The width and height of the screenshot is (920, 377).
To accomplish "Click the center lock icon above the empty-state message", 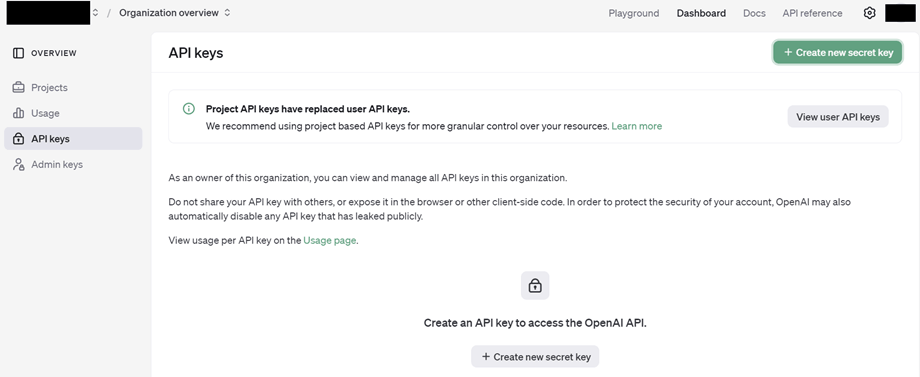I will pos(535,286).
